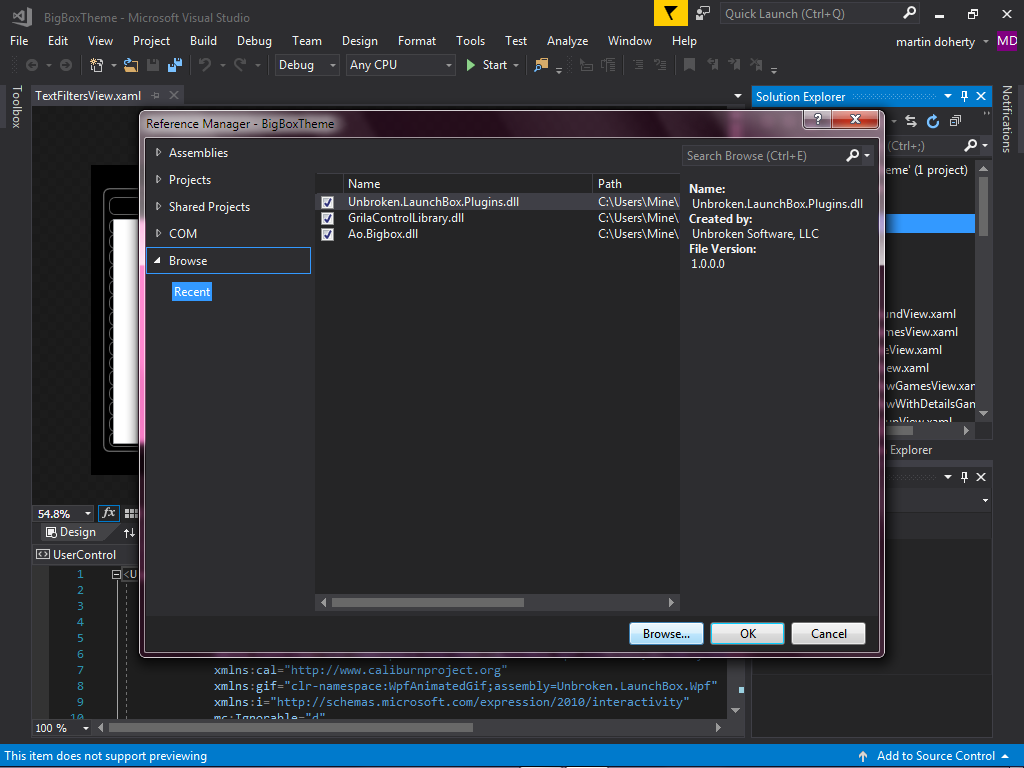The height and width of the screenshot is (768, 1024).
Task: Pin the TextFiltersView.xaml tab
Action: [155, 95]
